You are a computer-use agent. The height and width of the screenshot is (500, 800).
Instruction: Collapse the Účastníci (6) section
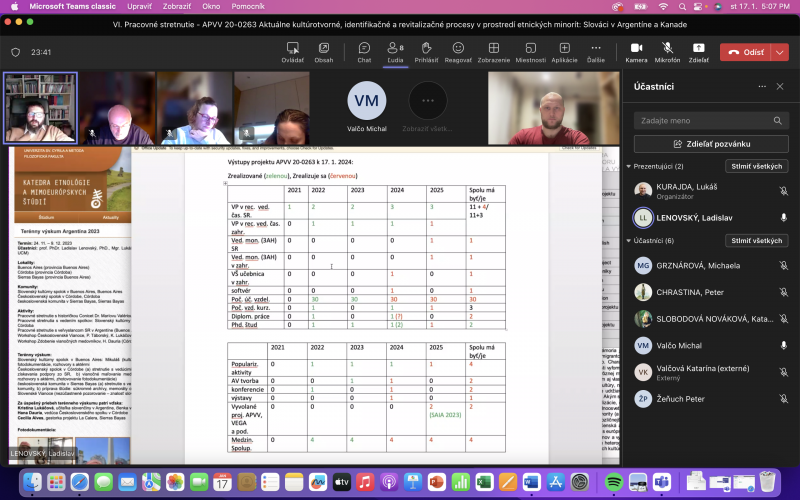pyautogui.click(x=629, y=241)
